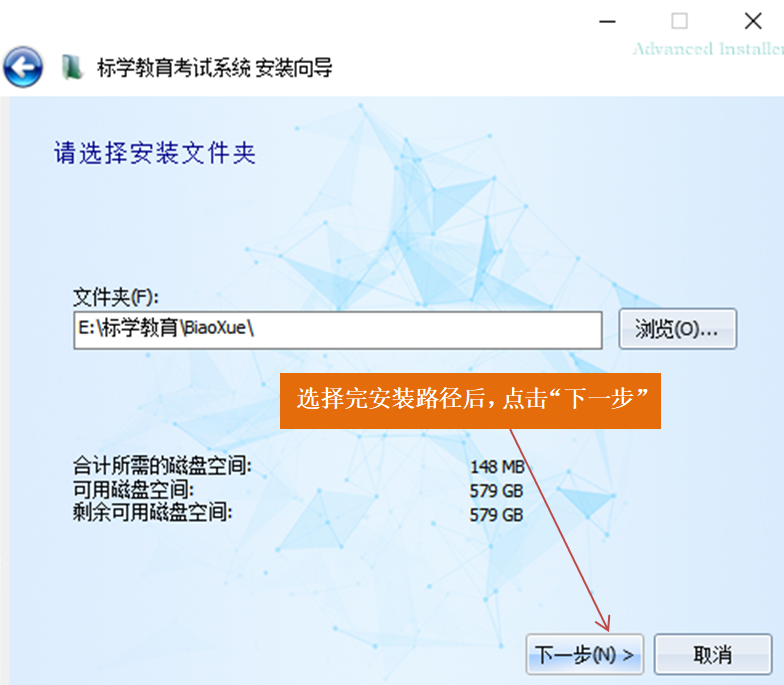Image resolution: width=784 pixels, height=685 pixels.
Task: Click the 标学教育考试系统 安装向导 title text
Action: pyautogui.click(x=215, y=68)
